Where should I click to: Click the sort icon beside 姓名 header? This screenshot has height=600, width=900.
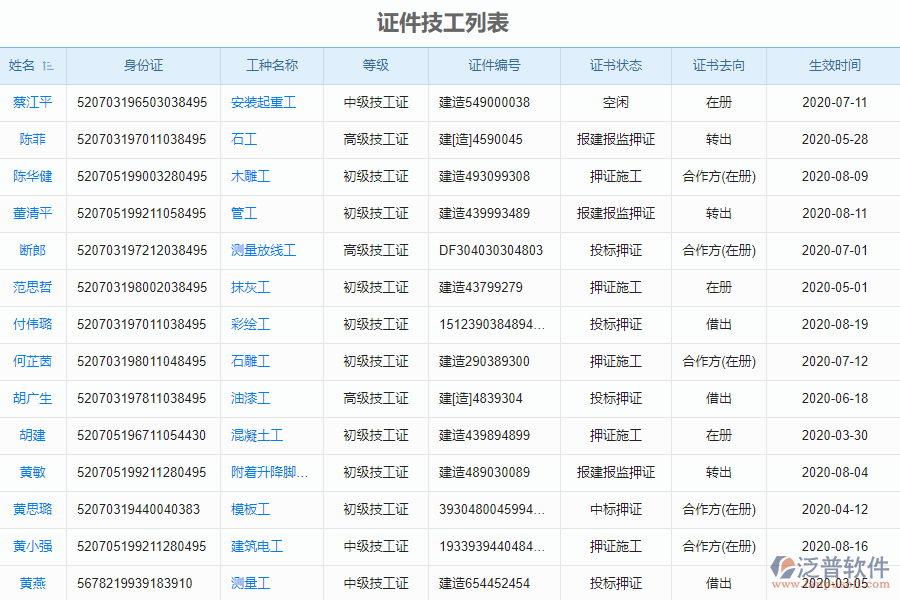(46, 65)
